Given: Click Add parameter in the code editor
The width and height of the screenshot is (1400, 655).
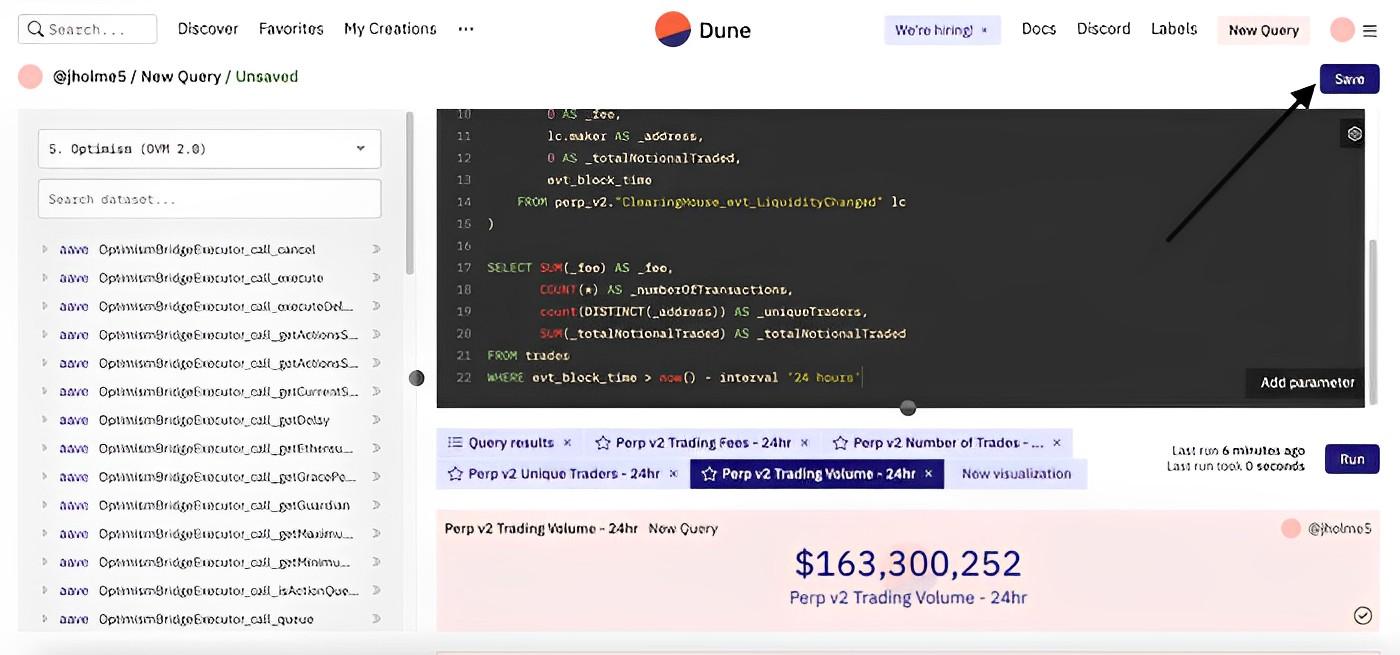Looking at the screenshot, I should [1306, 382].
